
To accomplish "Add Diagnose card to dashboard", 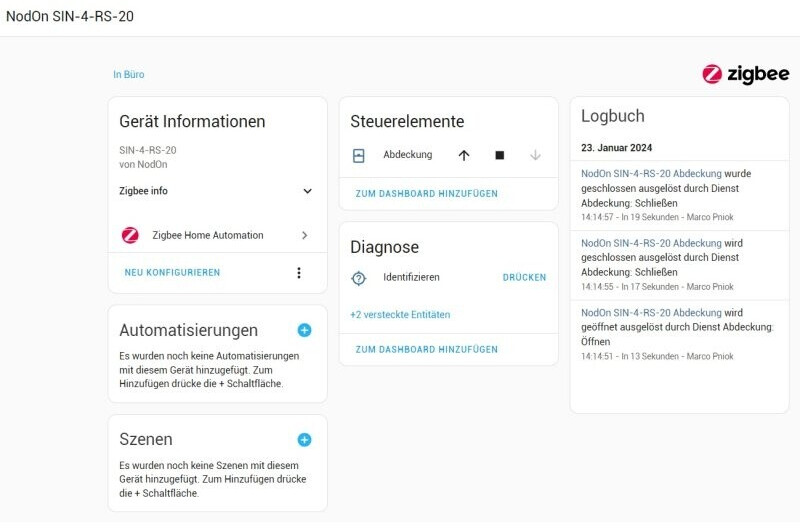I will 426,350.
